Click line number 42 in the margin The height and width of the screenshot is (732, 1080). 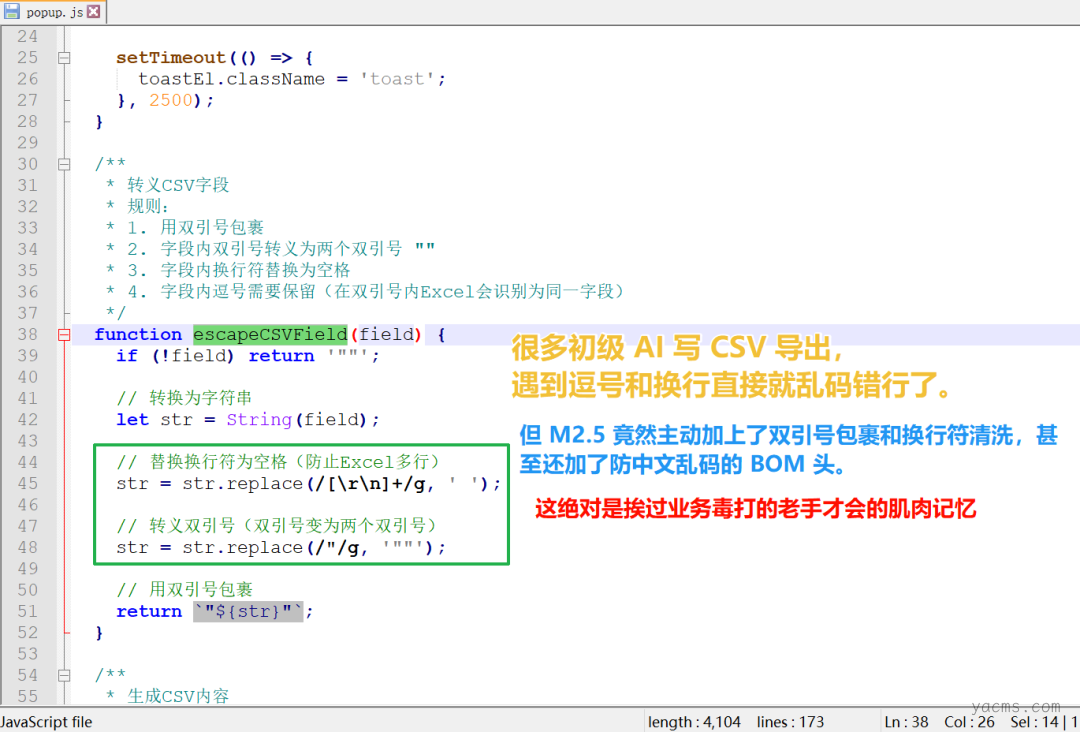point(27,420)
